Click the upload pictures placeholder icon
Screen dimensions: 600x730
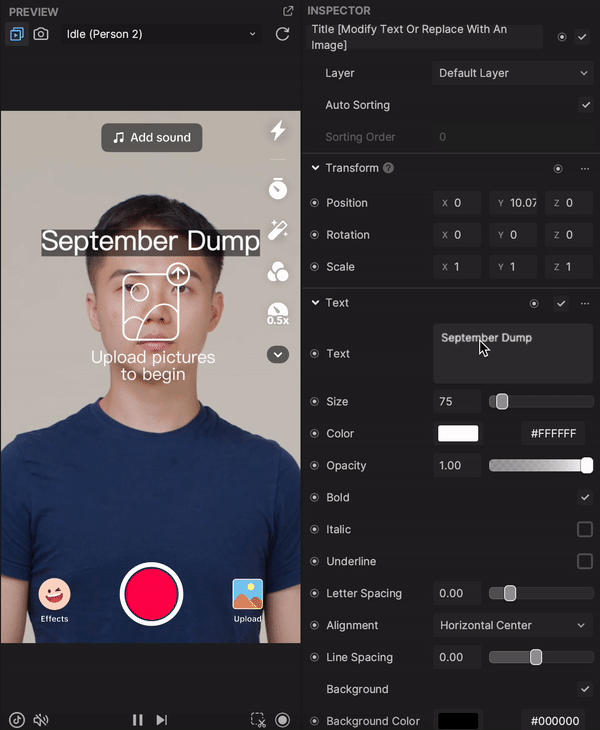point(155,302)
